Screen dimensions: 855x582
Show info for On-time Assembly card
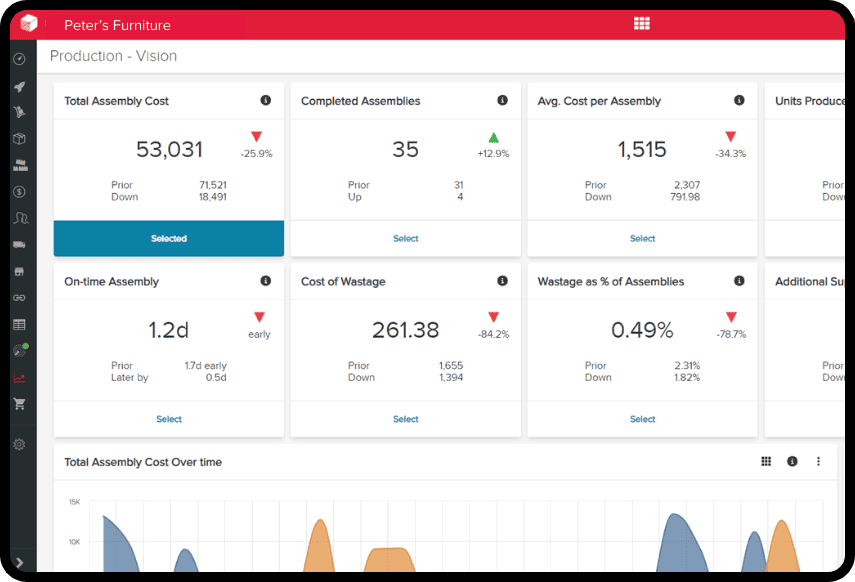[x=266, y=281]
